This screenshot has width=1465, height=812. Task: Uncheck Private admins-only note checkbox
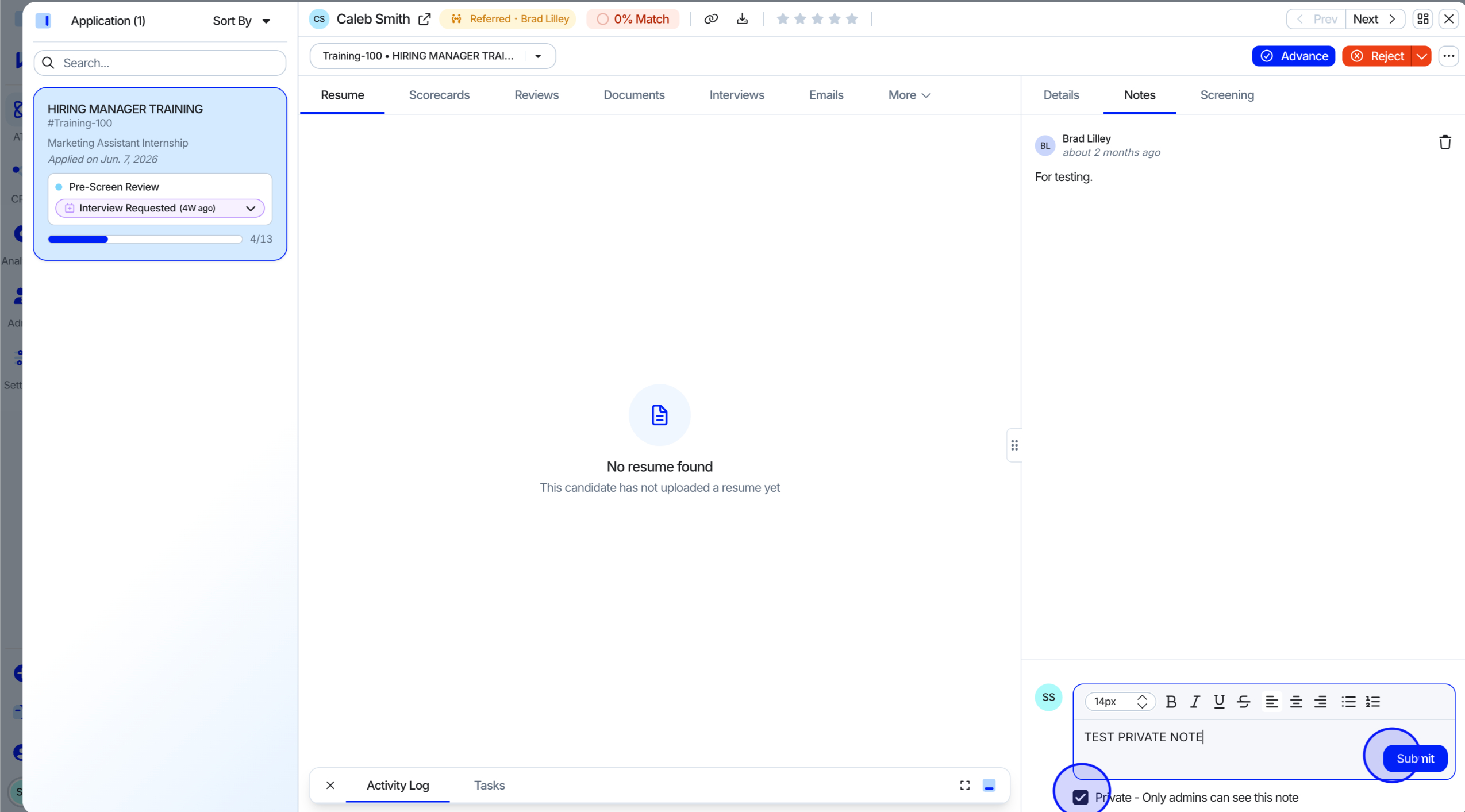point(1080,797)
